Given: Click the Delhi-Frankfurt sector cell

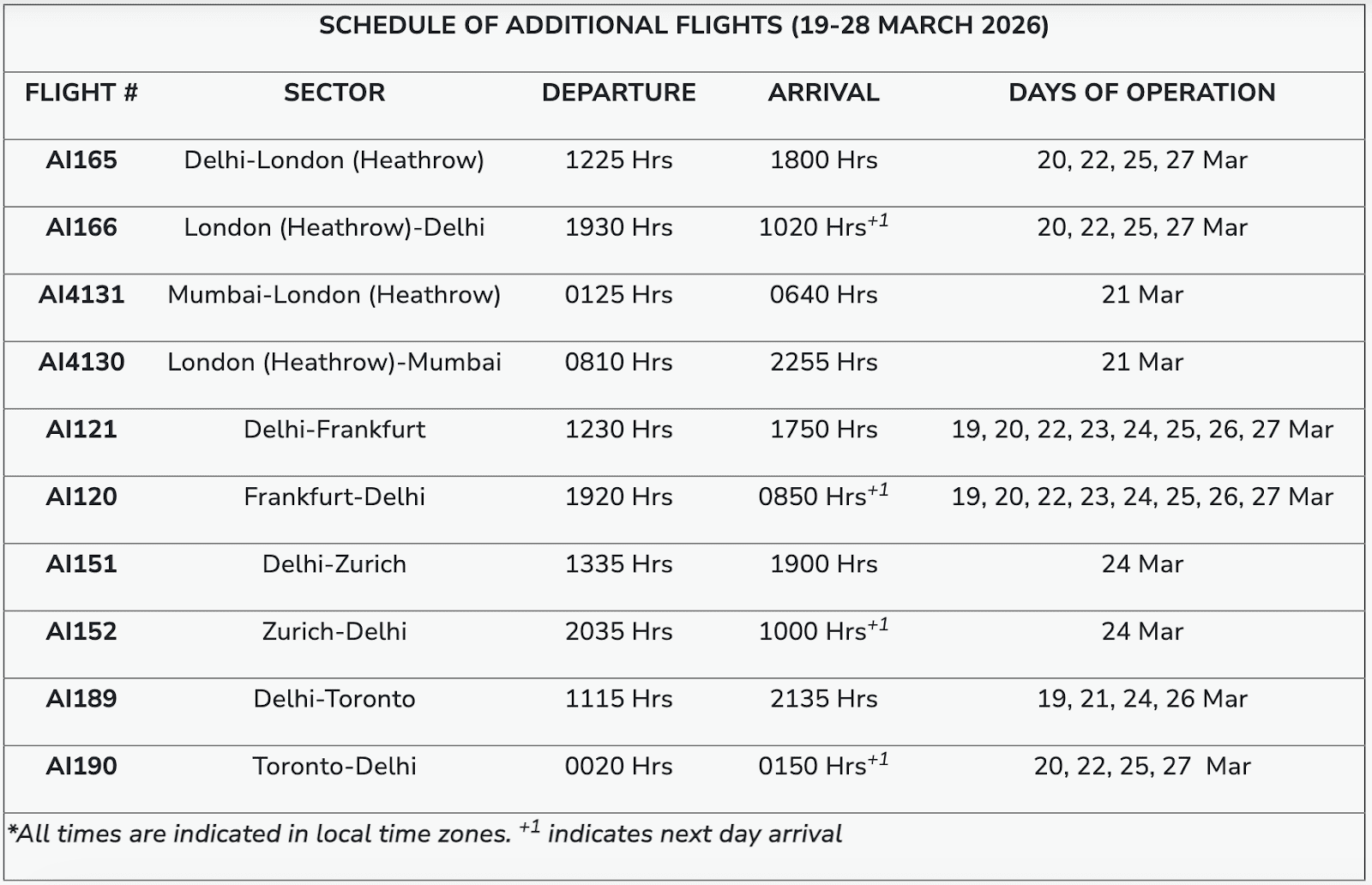Looking at the screenshot, I should (334, 430).
